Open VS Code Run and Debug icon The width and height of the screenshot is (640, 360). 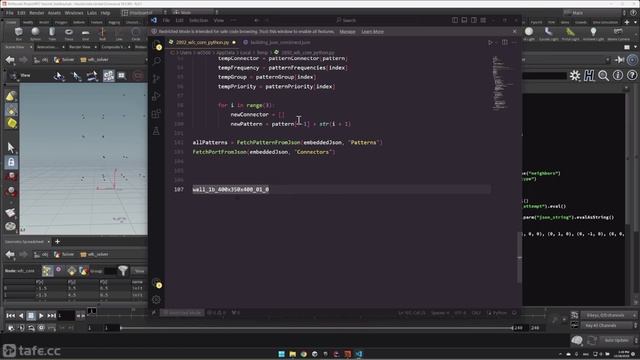pyautogui.click(x=156, y=96)
